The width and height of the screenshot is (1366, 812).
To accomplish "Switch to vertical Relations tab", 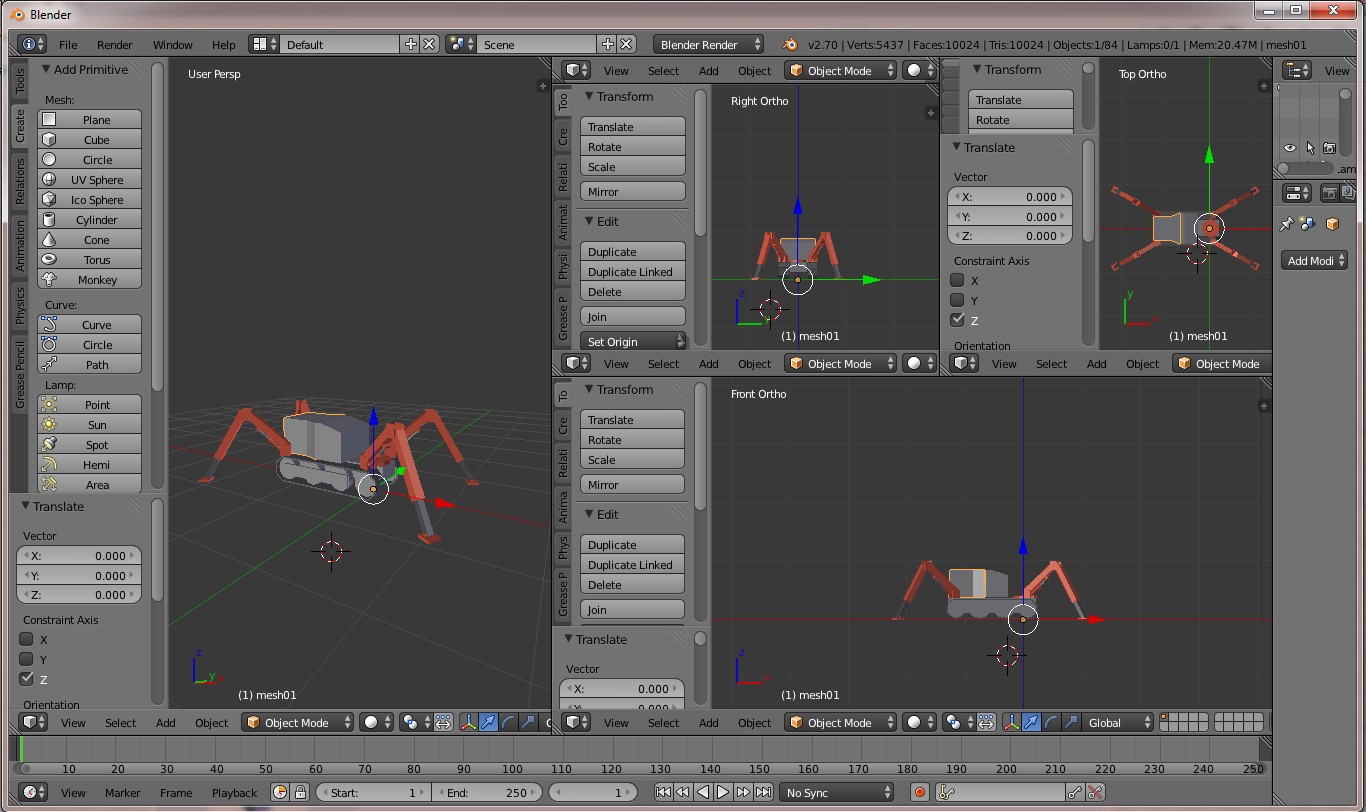I will click(x=20, y=182).
